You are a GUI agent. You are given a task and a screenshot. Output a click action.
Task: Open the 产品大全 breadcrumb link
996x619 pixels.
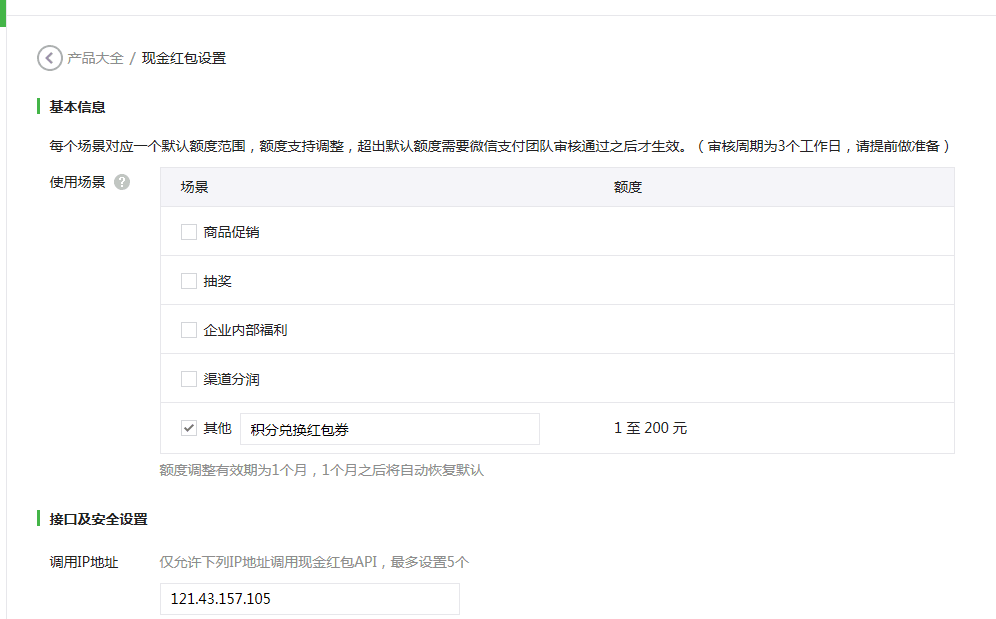point(95,58)
